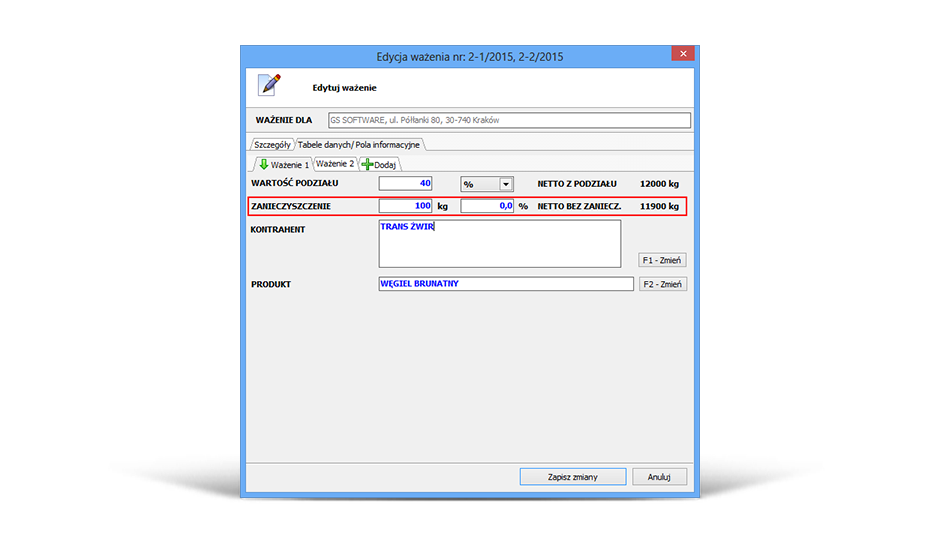
Task: Click the Produkt field with WĘGIEL BRUNATNY
Action: pos(505,284)
